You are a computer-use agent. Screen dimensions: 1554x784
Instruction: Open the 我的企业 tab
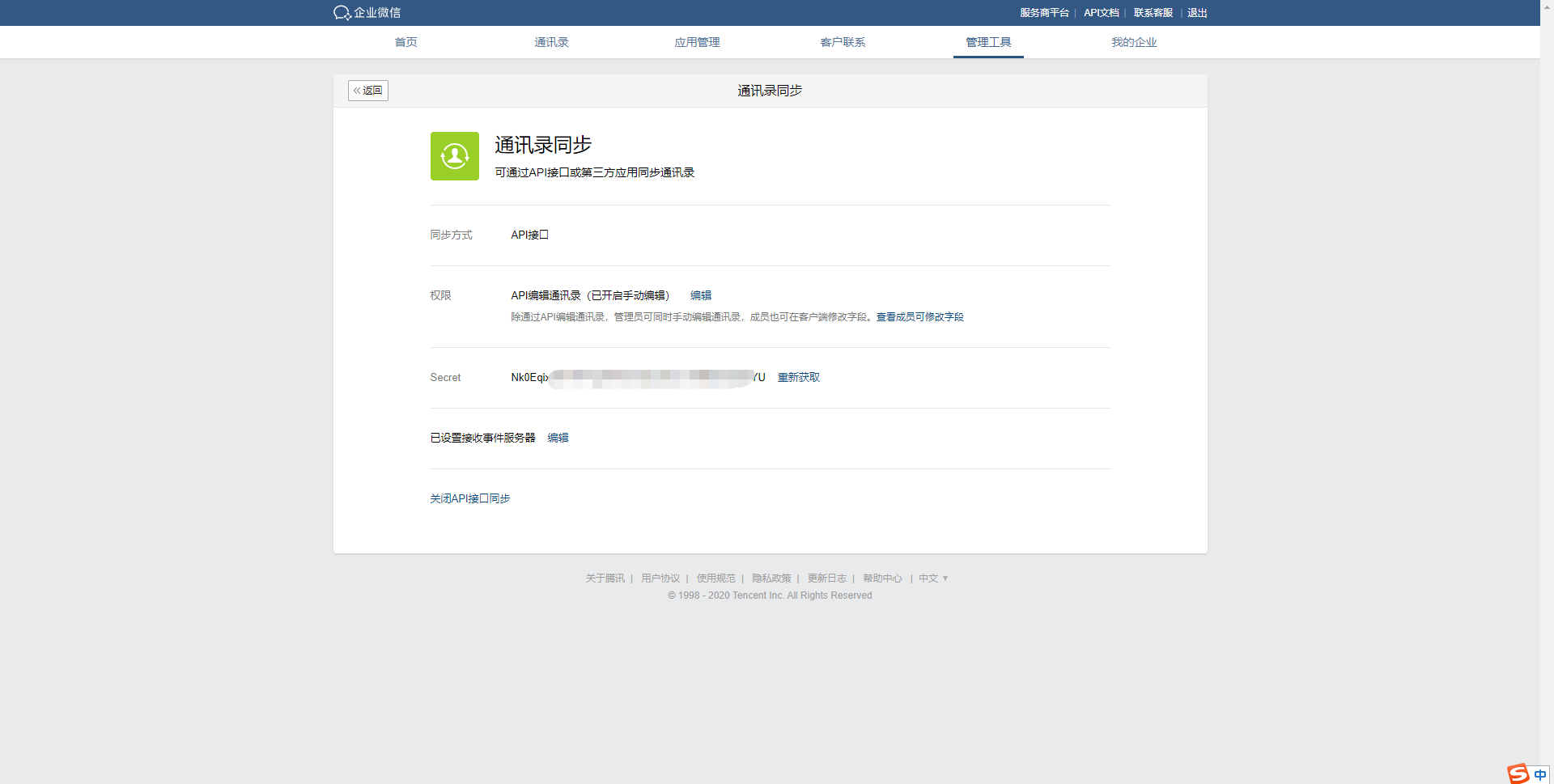[1134, 42]
